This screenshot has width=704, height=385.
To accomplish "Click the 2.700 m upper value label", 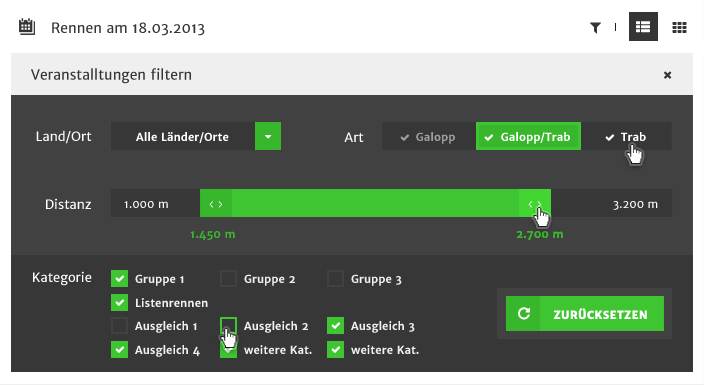I will (x=540, y=235).
